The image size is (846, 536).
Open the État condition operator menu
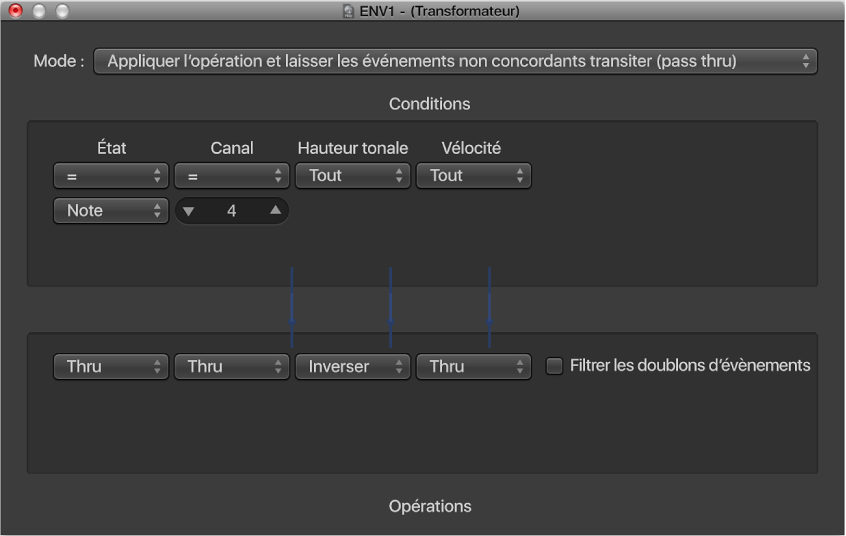(111, 176)
